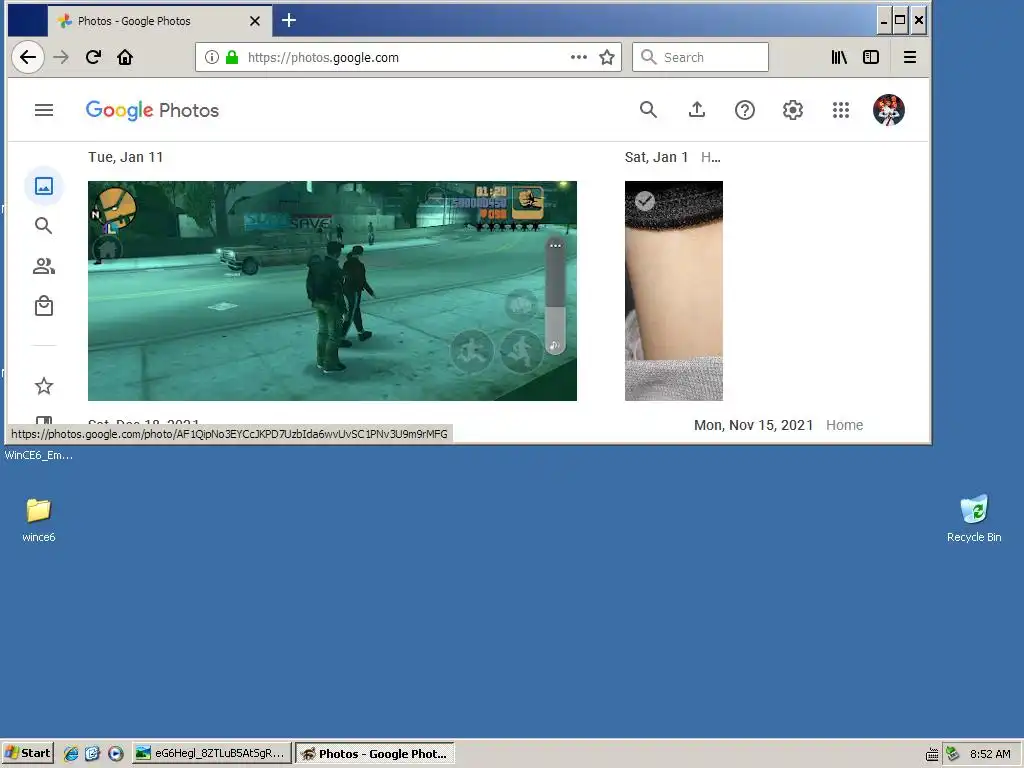The width and height of the screenshot is (1024, 768).
Task: Open the Print store bag icon
Action: [44, 306]
